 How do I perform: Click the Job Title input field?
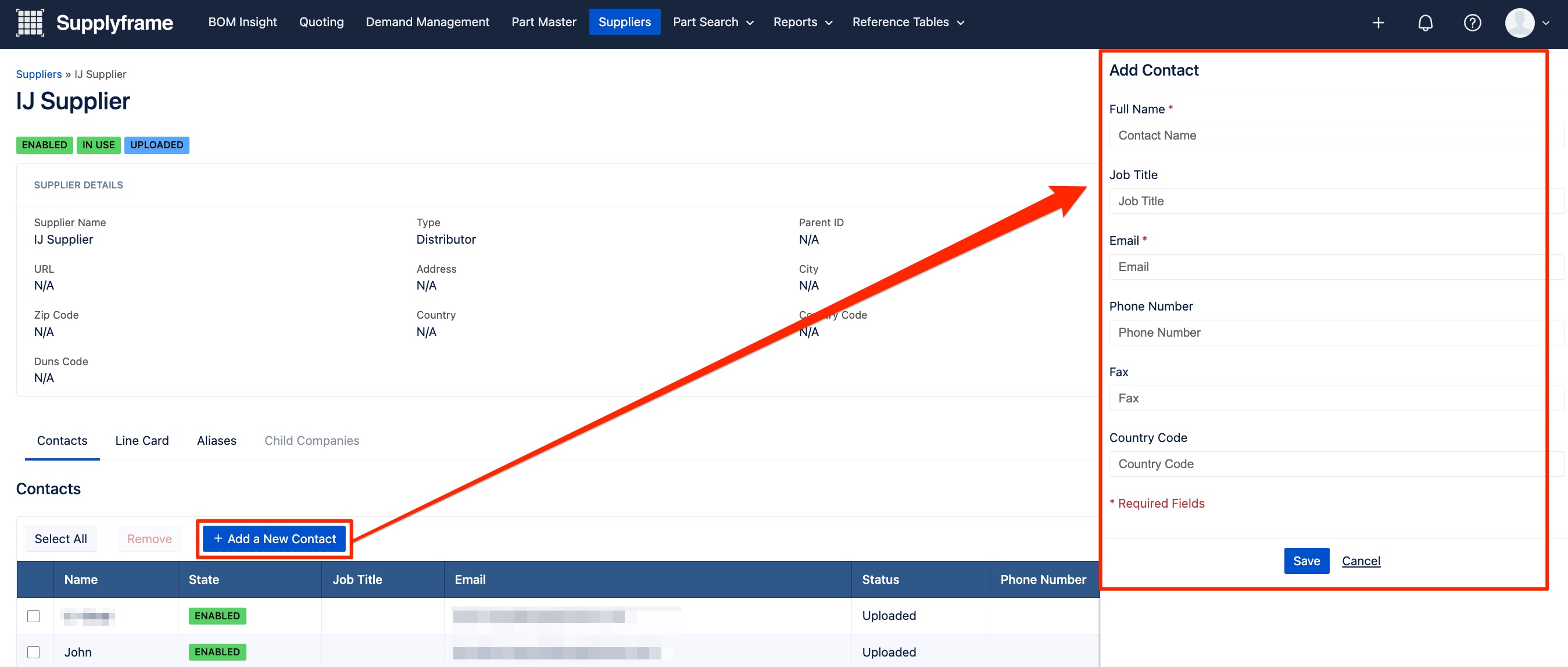[x=1336, y=201]
